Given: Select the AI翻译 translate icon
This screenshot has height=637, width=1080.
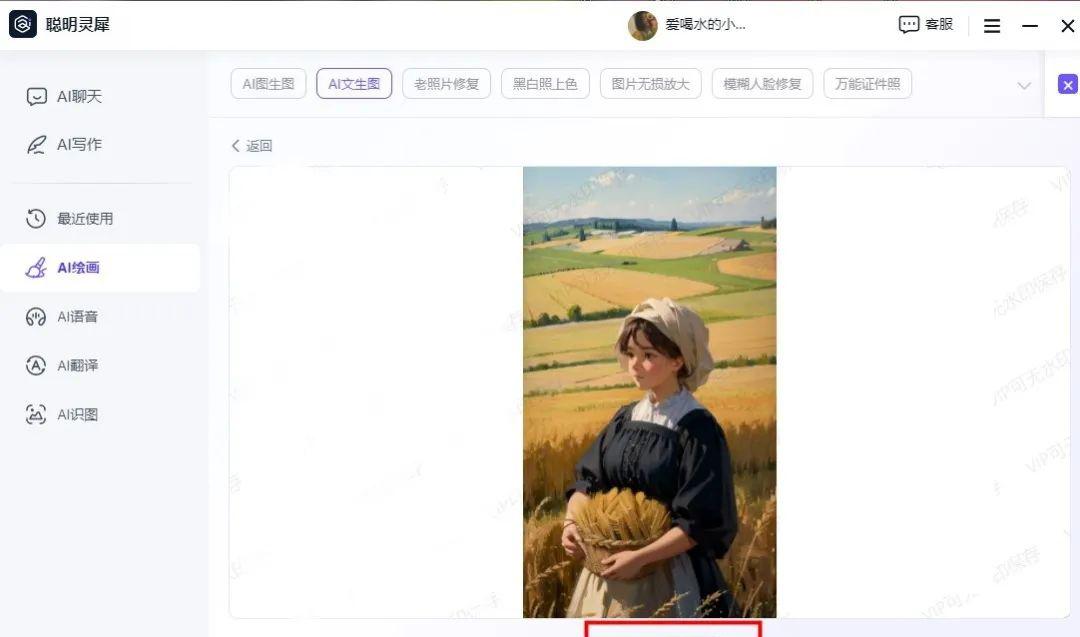Looking at the screenshot, I should pyautogui.click(x=36, y=366).
